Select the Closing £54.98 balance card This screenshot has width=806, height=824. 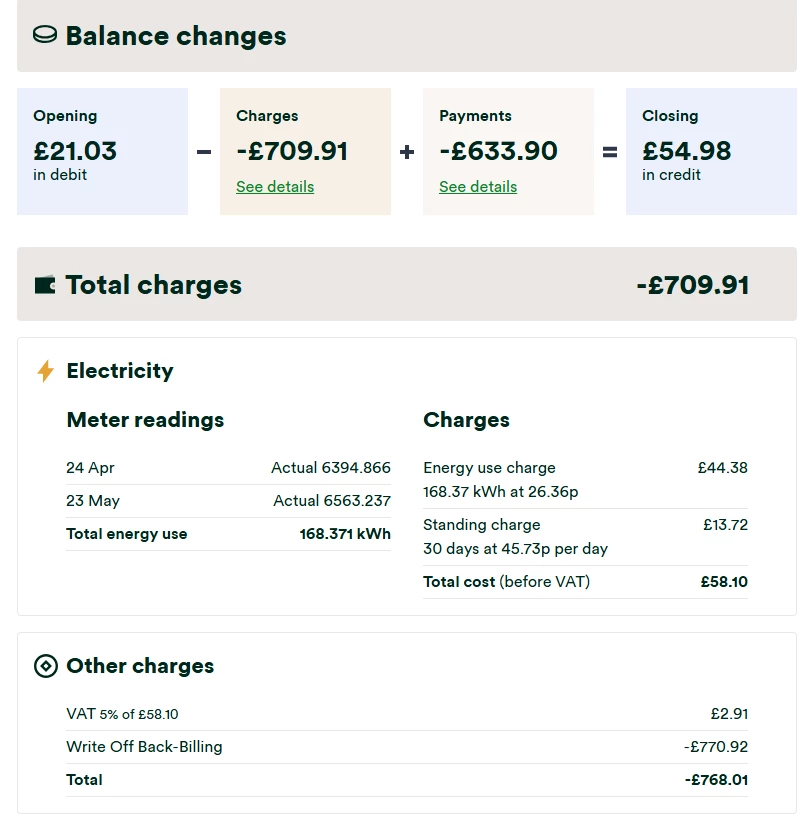pos(711,151)
